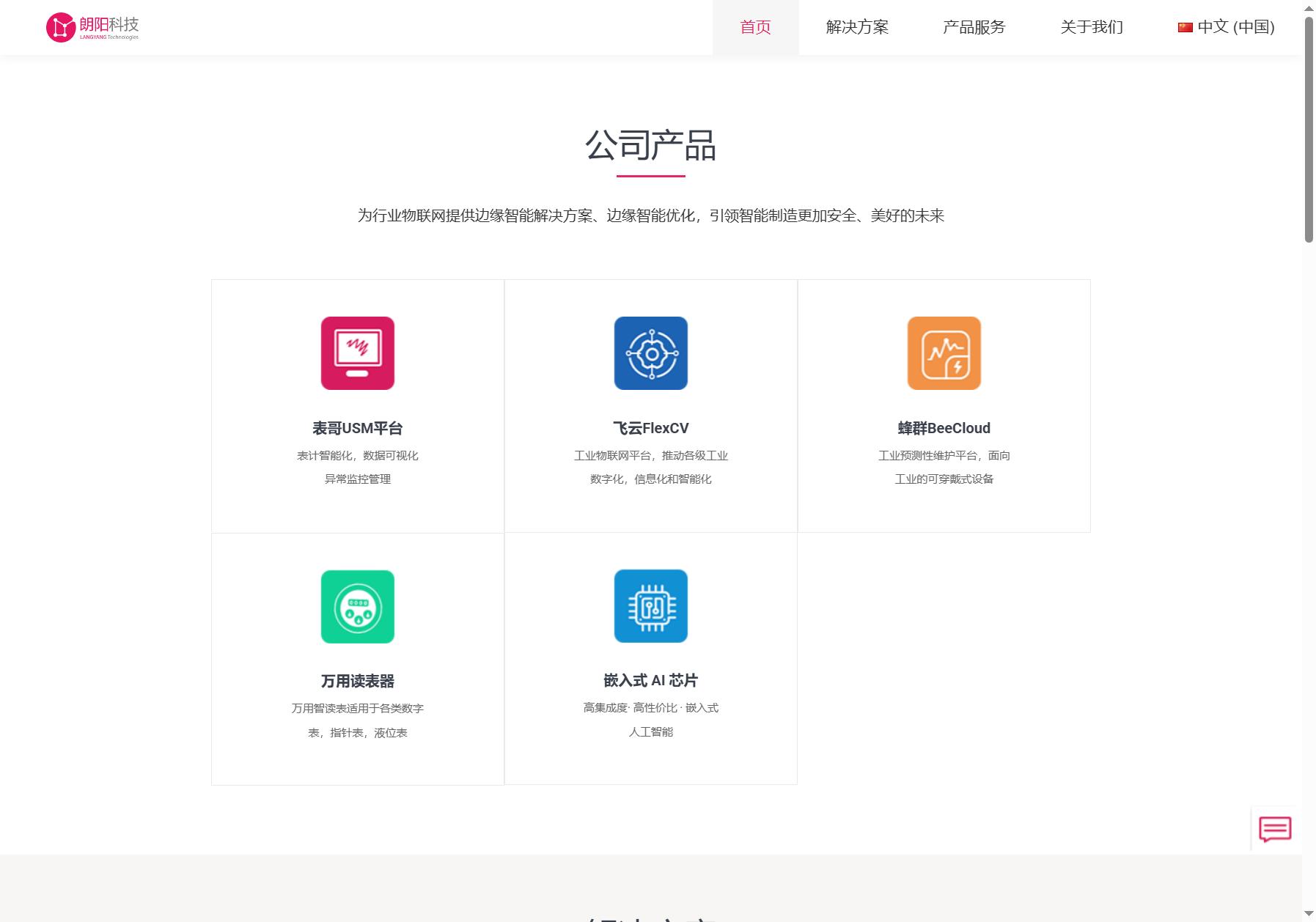Click the China flag icon in navigation
The height and width of the screenshot is (922, 1316).
(1185, 27)
